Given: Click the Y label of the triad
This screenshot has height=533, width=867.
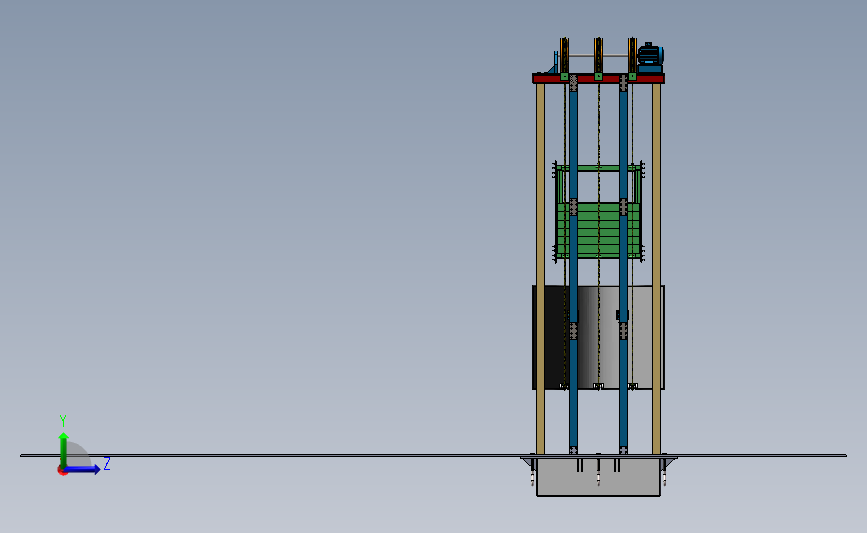Looking at the screenshot, I should 62,421.
